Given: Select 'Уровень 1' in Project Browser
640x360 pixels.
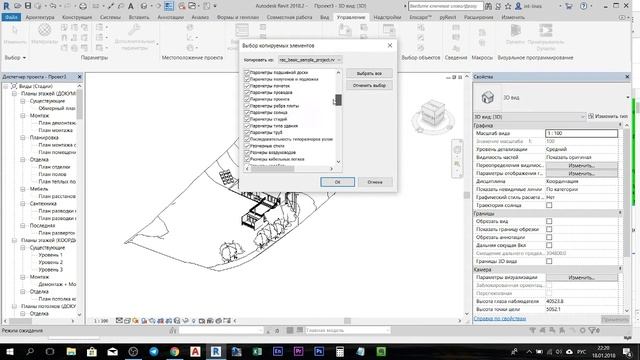Looking at the screenshot, I should click(51, 255).
